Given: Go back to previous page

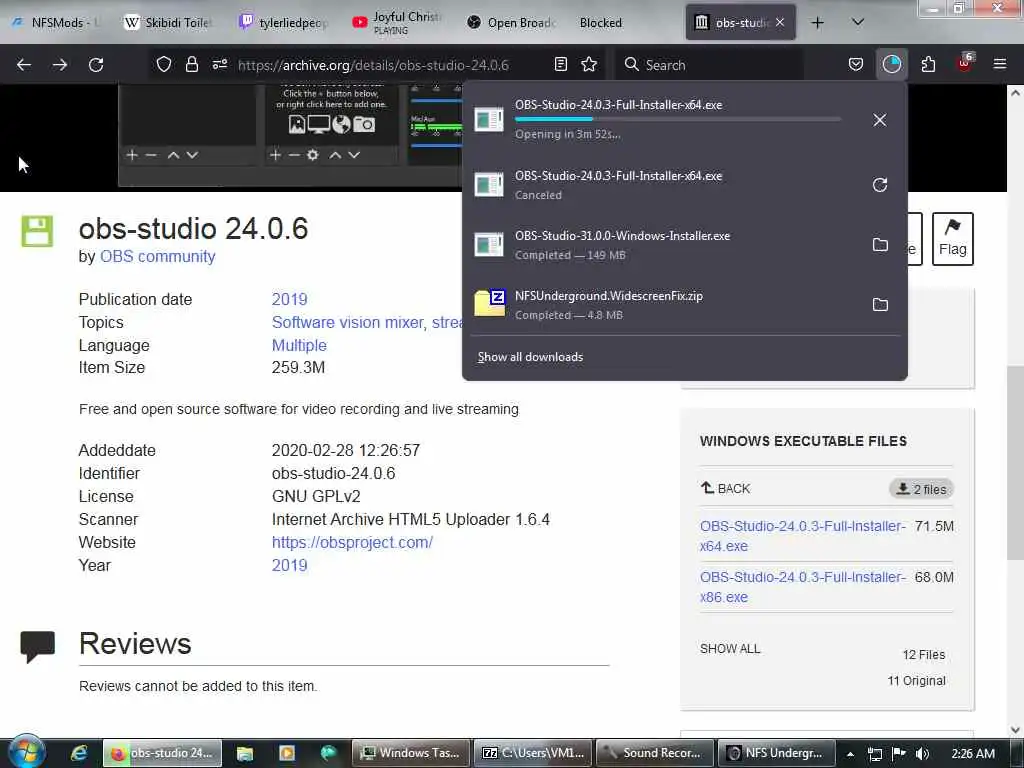Looking at the screenshot, I should [24, 65].
